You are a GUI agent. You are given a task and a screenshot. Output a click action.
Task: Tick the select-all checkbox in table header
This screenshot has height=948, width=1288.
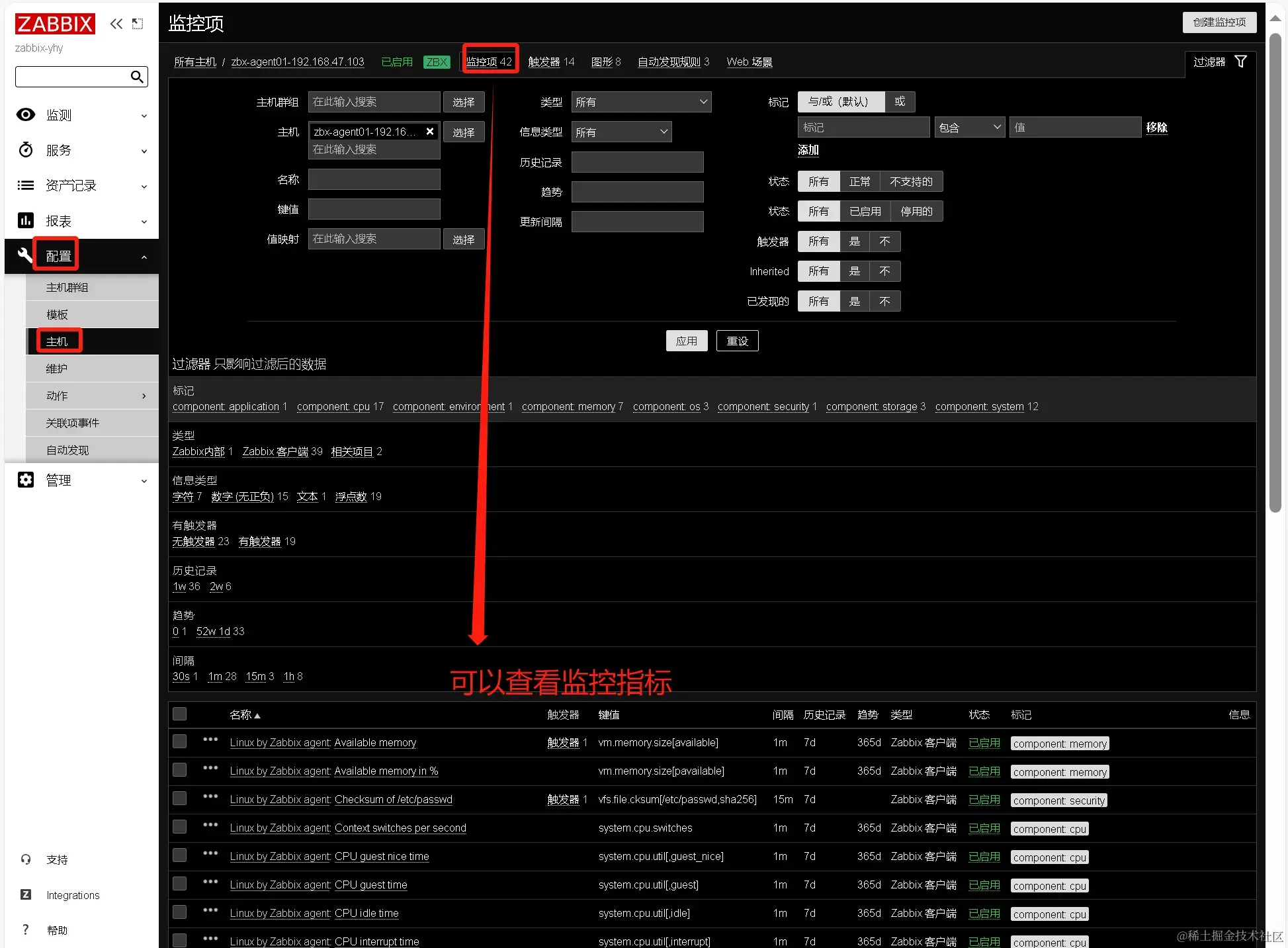click(x=179, y=714)
